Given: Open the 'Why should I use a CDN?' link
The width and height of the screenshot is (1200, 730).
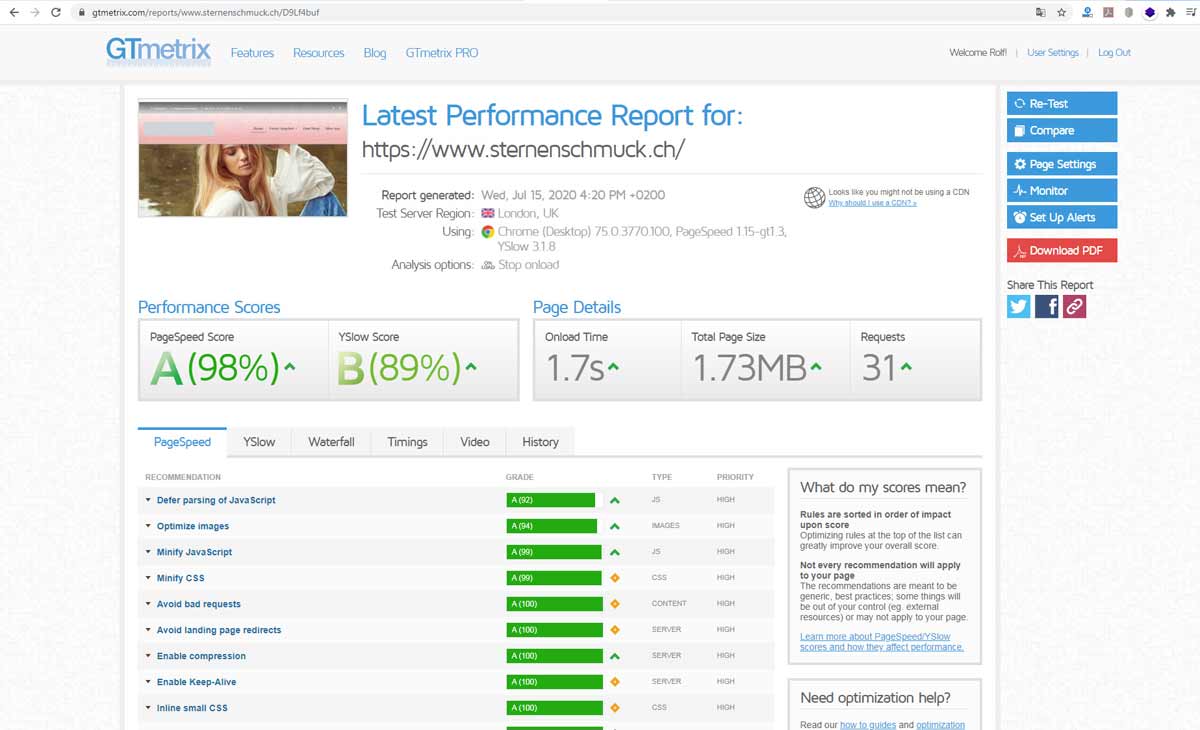Looking at the screenshot, I should [872, 203].
